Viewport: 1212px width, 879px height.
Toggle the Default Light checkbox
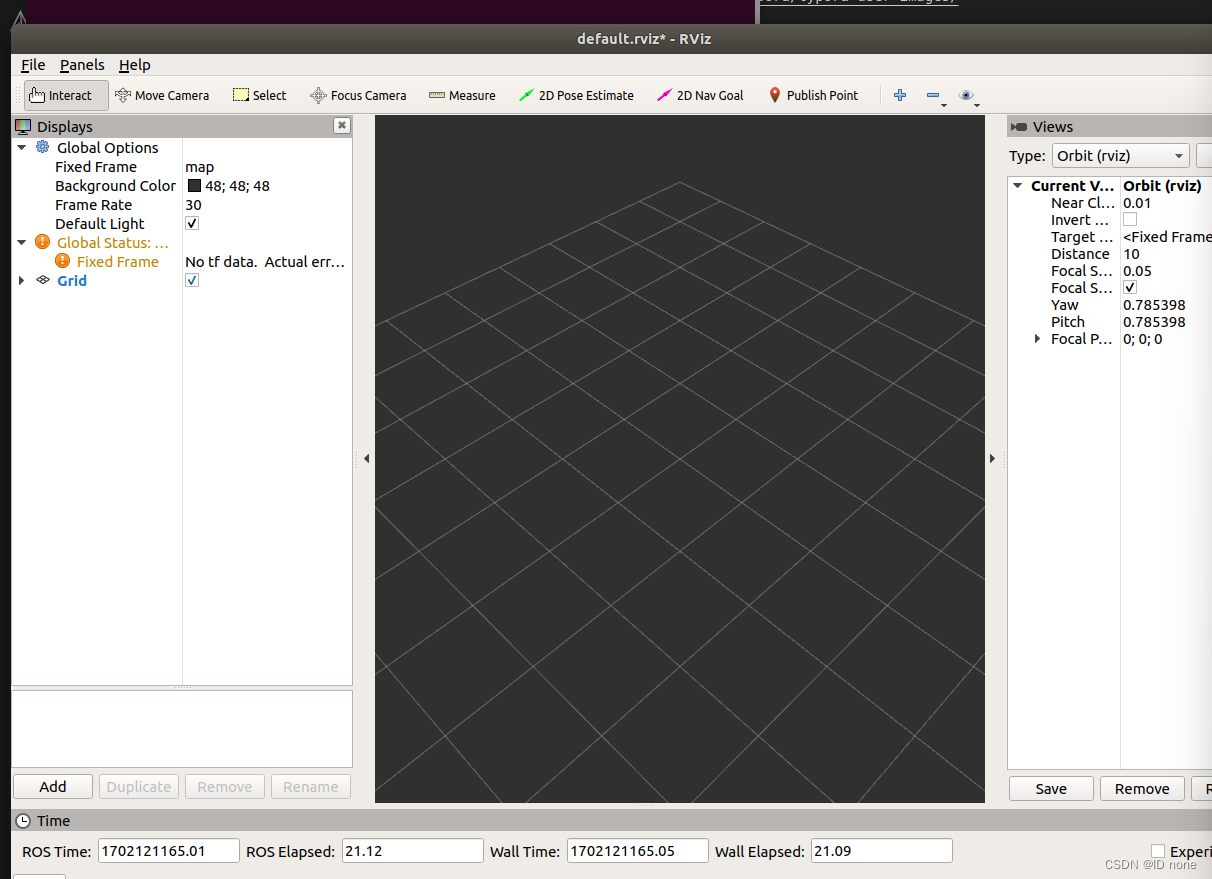point(191,223)
